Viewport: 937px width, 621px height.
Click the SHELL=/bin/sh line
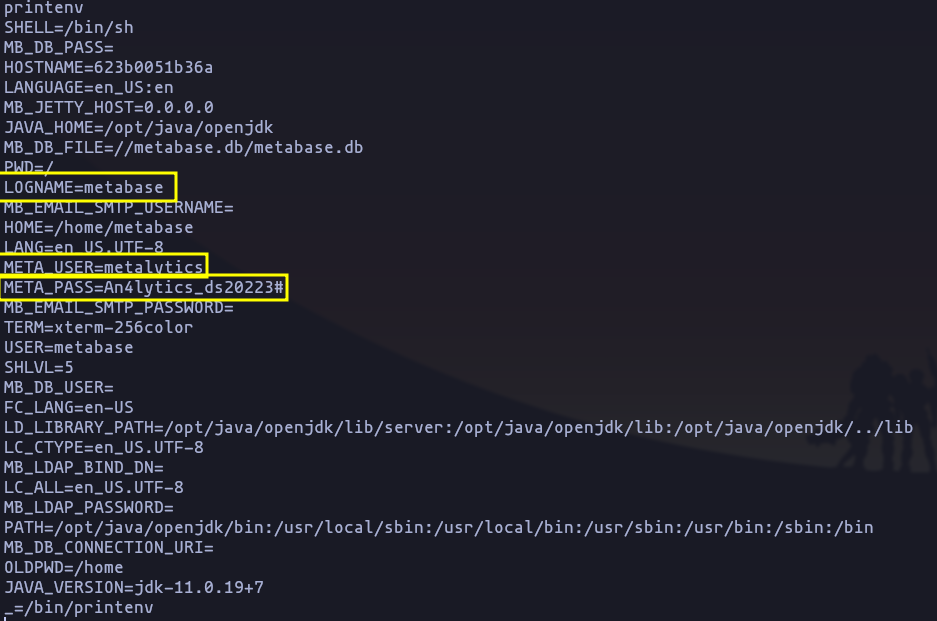coord(69,27)
